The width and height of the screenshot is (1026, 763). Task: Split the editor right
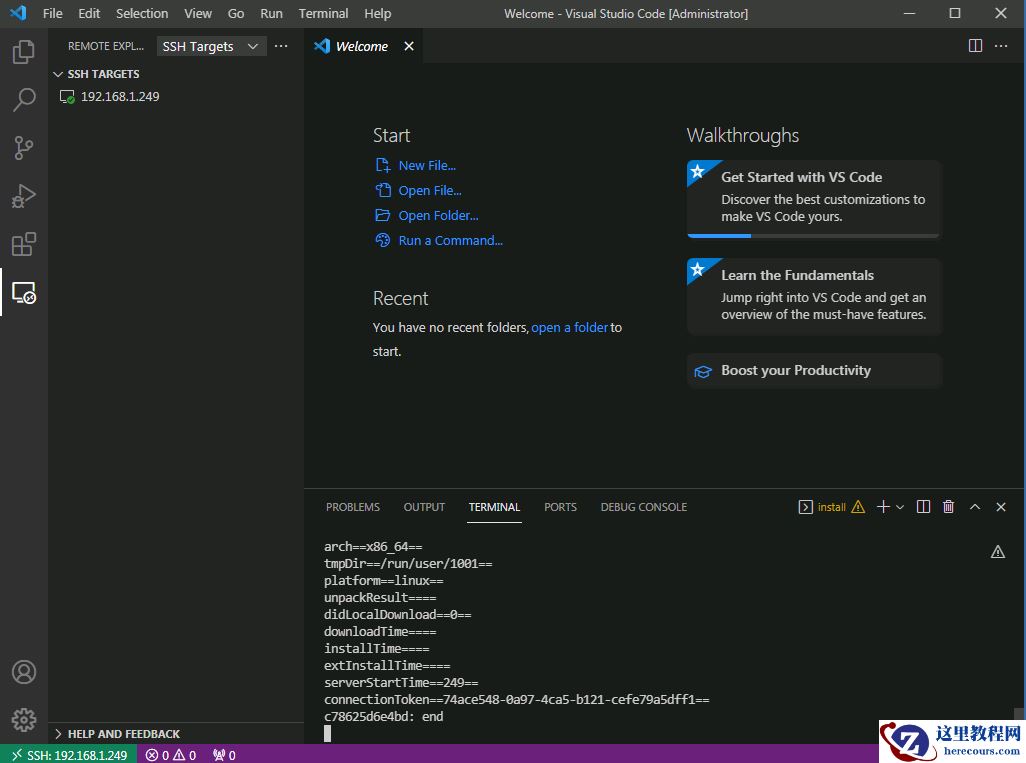click(x=975, y=46)
